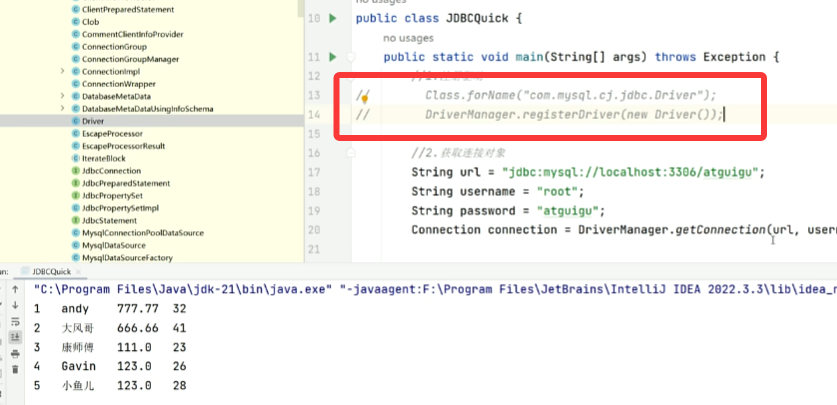
Task: Select JdbcPreparedStatement interface in the tree
Action: click(x=126, y=183)
